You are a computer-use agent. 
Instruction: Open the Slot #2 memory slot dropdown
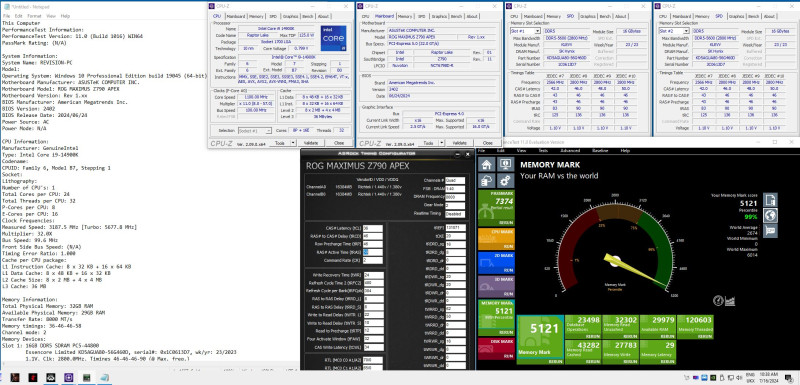click(x=674, y=31)
